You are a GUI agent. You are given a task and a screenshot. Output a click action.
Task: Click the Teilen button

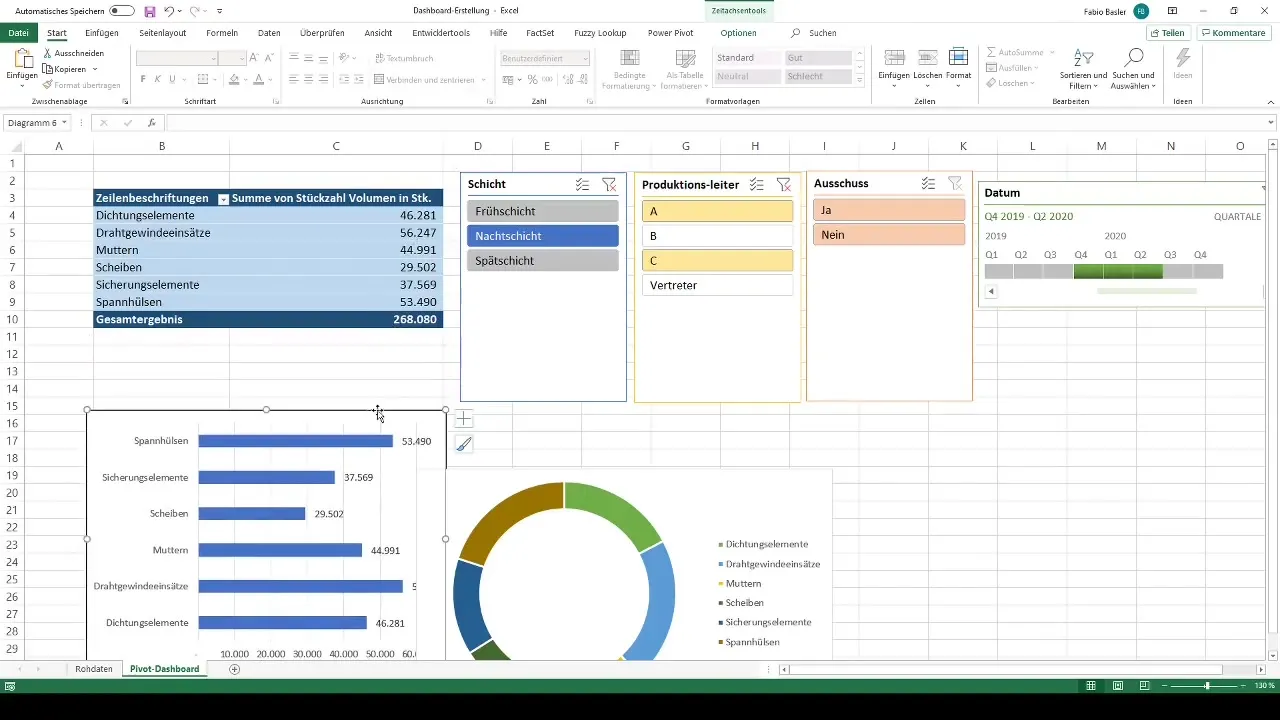click(1167, 33)
